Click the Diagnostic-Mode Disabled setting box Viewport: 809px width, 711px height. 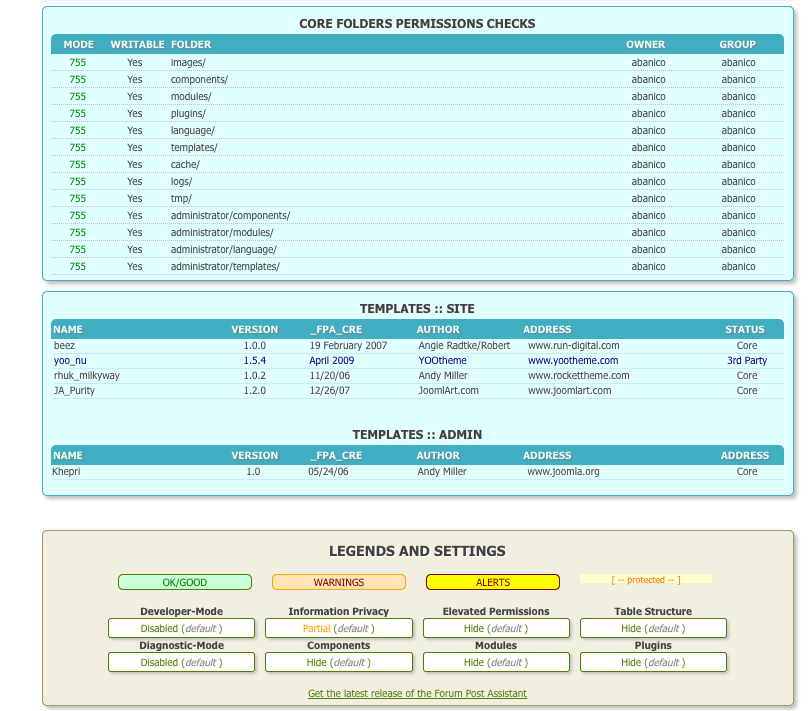182,662
